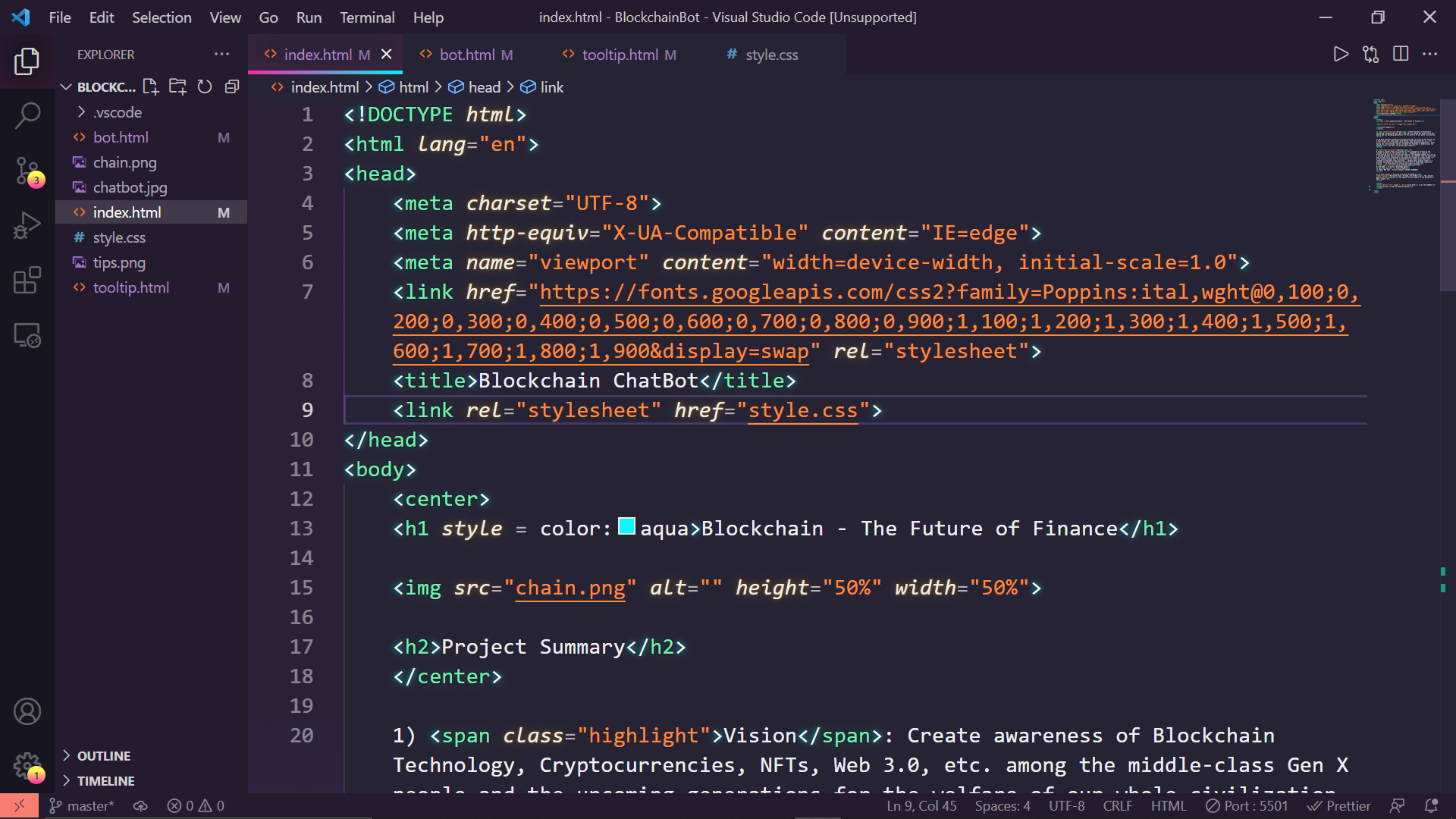Open the Extensions view
This screenshot has width=1456, height=819.
click(27, 280)
